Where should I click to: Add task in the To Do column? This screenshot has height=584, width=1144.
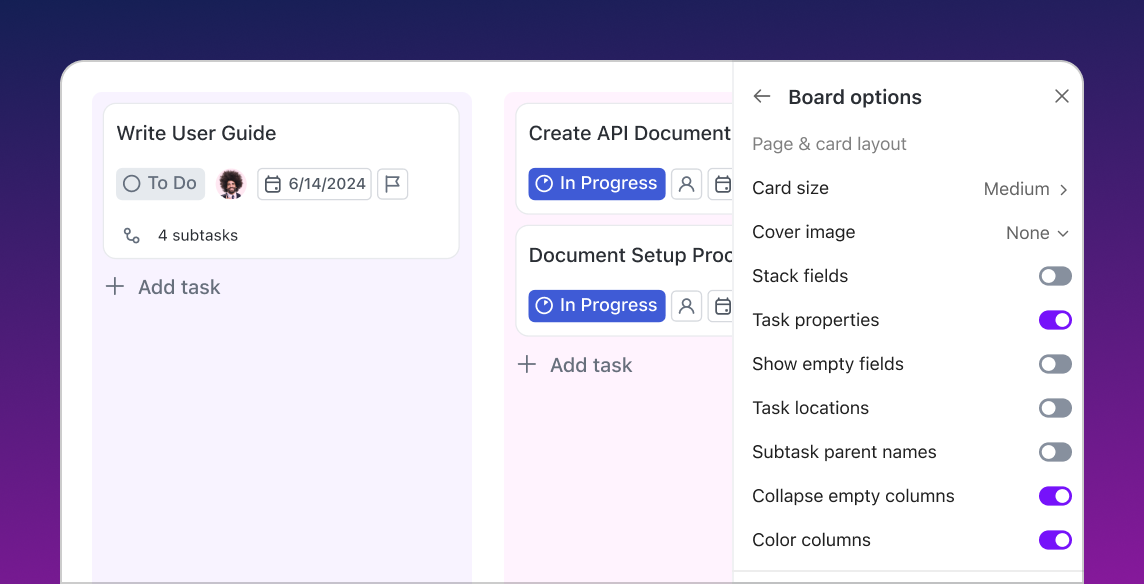coord(163,287)
